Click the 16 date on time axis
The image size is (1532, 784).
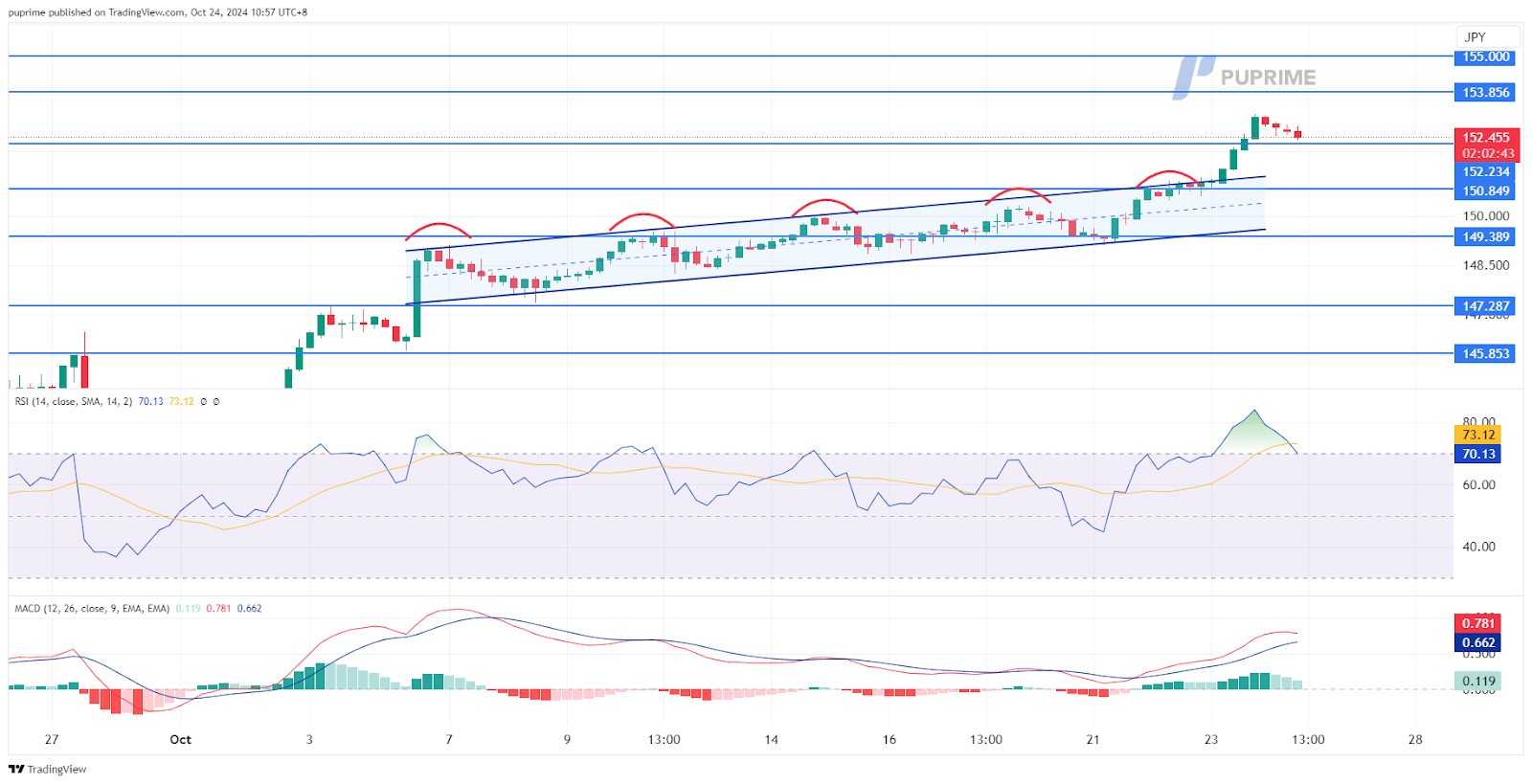pyautogui.click(x=890, y=740)
